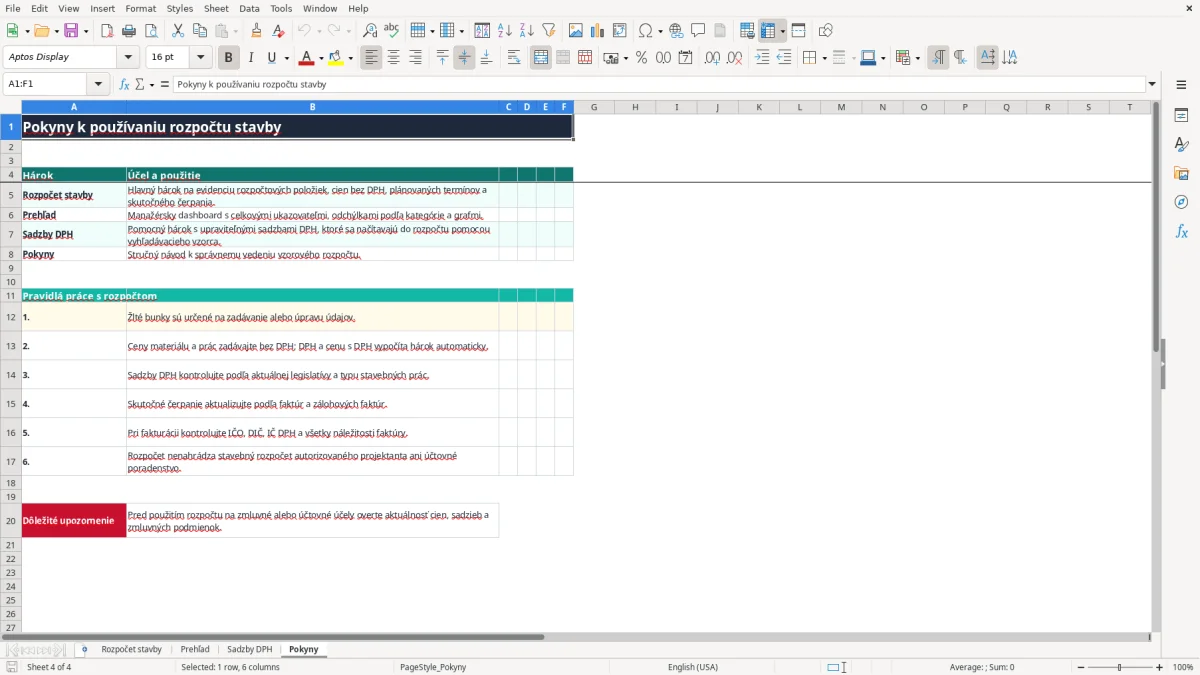Click the 100% zoom level in status bar

[x=1183, y=667]
